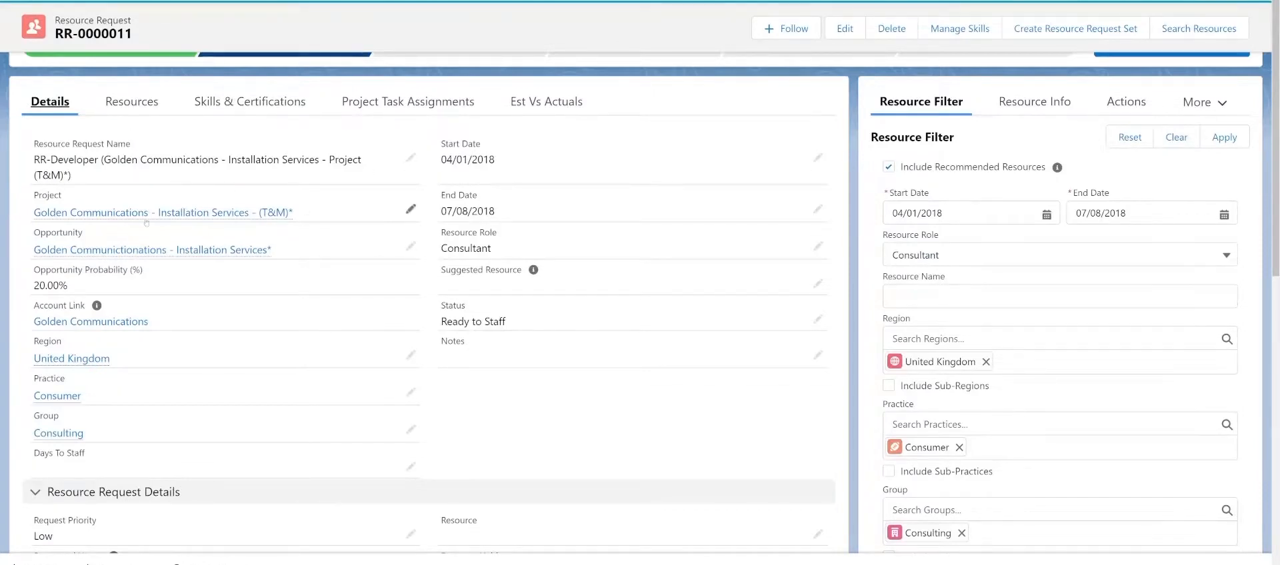Click the edit pencil for Start Date field

(x=818, y=158)
